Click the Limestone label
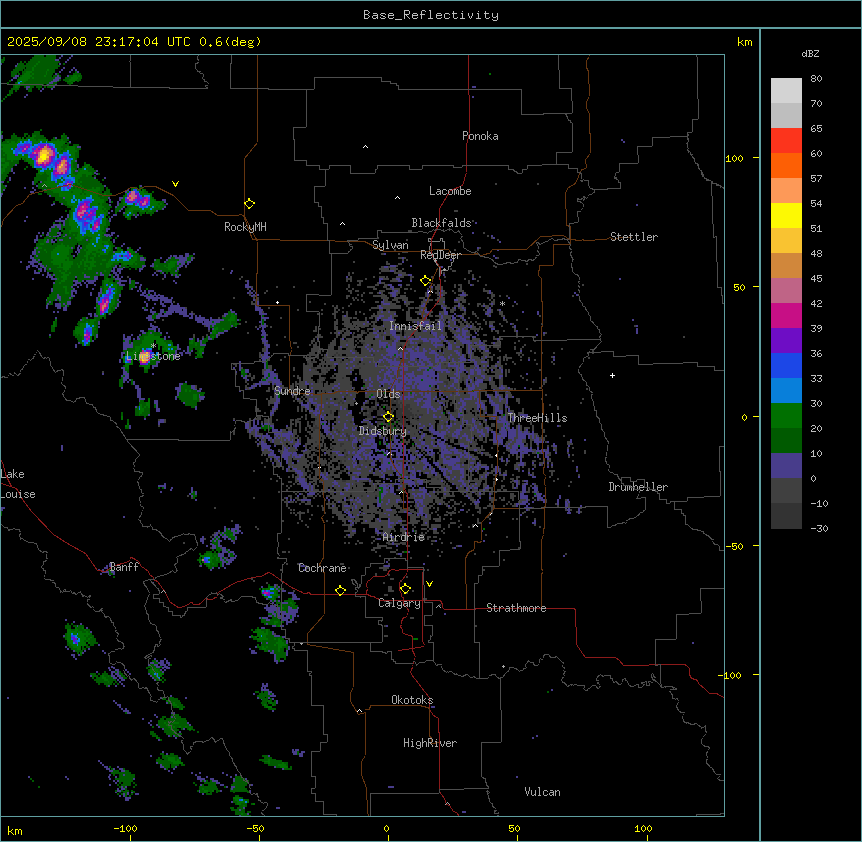The height and width of the screenshot is (842, 862). point(153,356)
